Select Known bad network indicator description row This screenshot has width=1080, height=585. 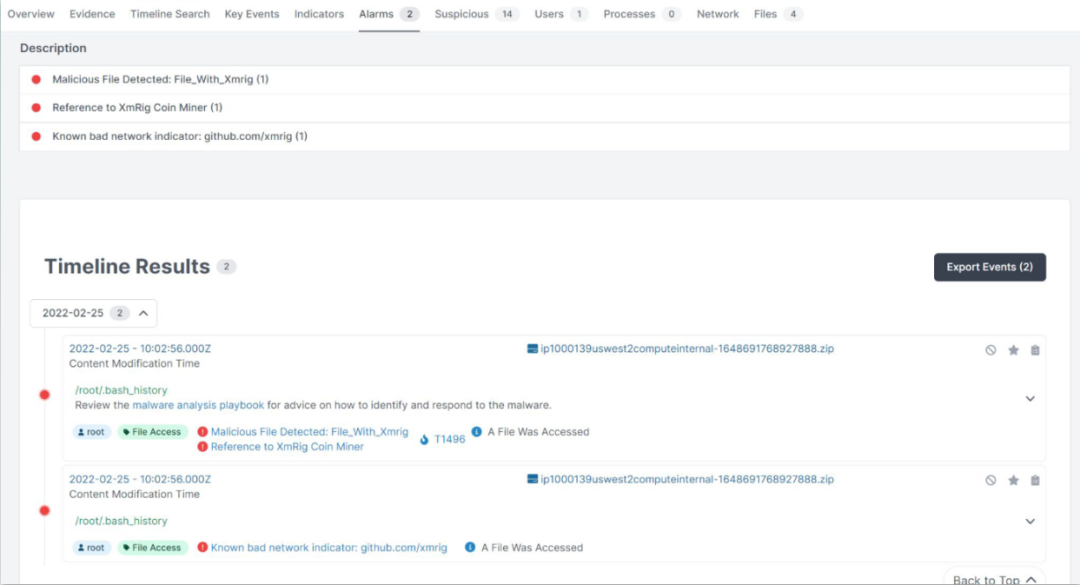tap(545, 136)
